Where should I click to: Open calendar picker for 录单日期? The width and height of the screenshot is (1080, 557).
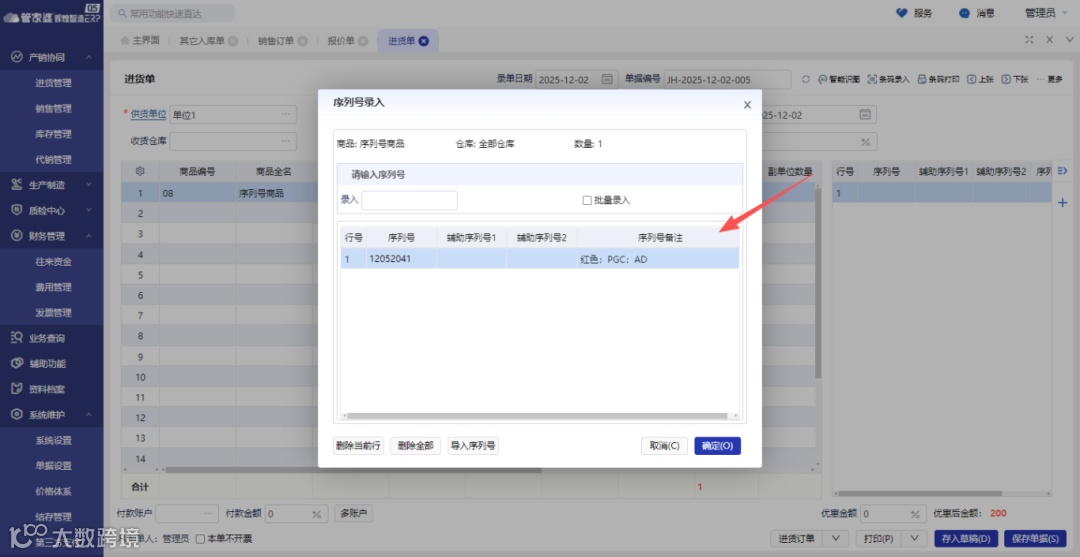[x=606, y=79]
